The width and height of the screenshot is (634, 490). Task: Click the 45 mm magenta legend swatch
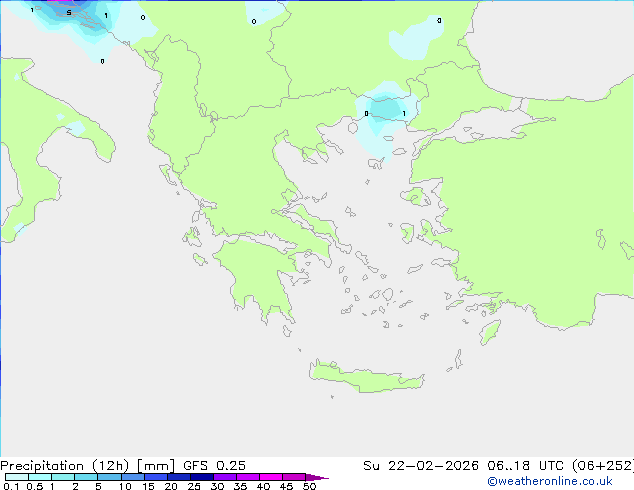pyautogui.click(x=294, y=477)
